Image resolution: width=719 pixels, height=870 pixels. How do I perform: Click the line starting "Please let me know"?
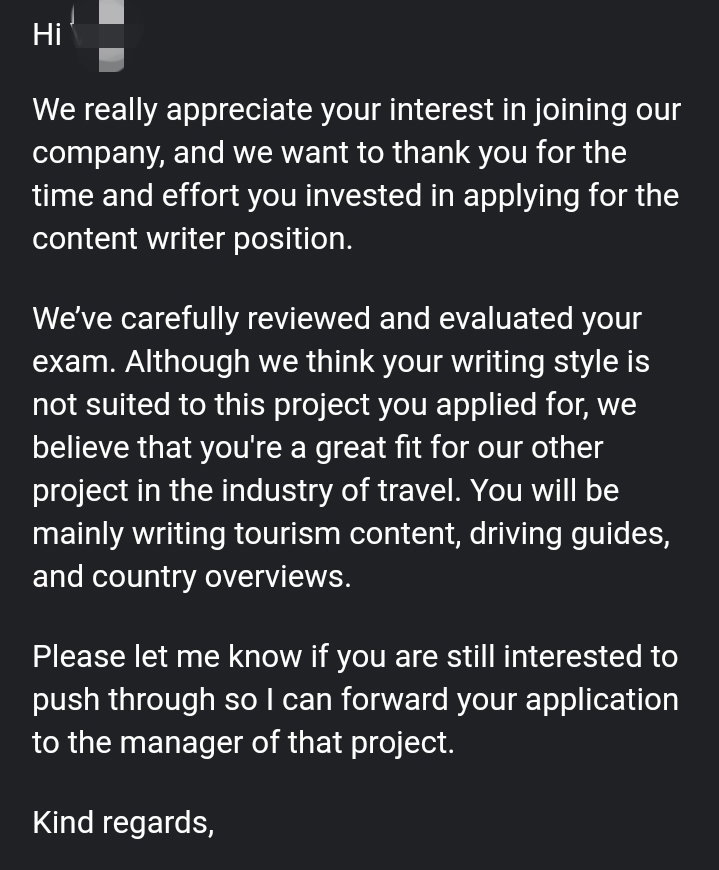click(355, 657)
